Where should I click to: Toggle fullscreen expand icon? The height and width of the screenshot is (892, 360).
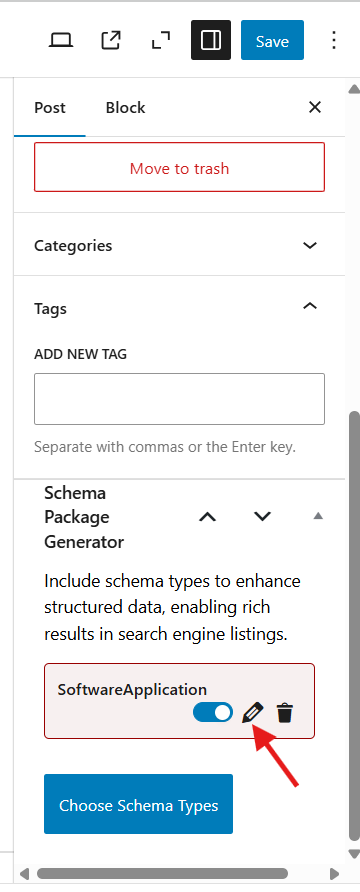pyautogui.click(x=161, y=40)
